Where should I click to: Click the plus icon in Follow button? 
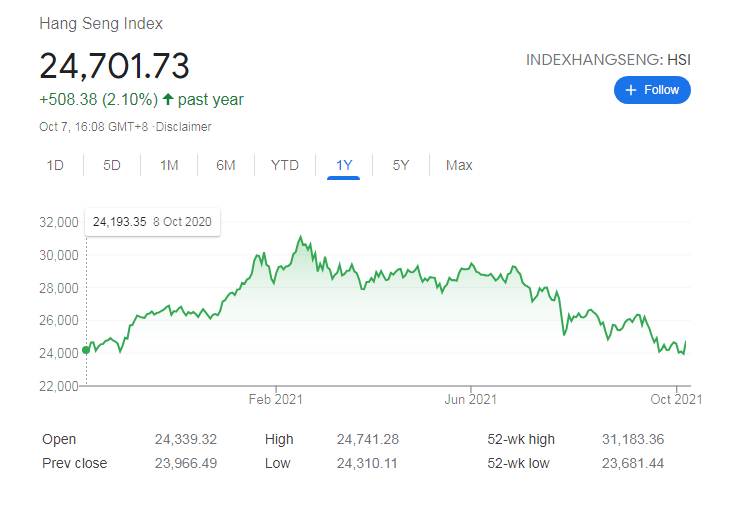pos(630,90)
